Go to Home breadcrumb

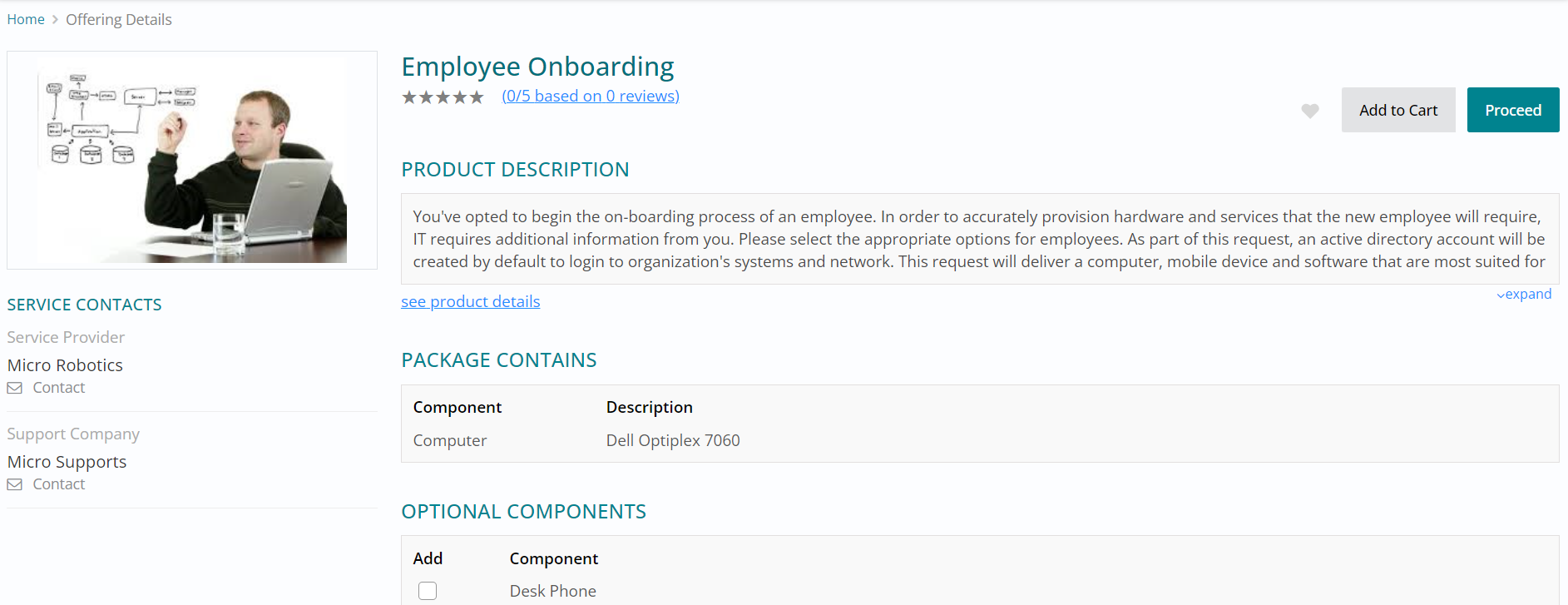point(26,19)
